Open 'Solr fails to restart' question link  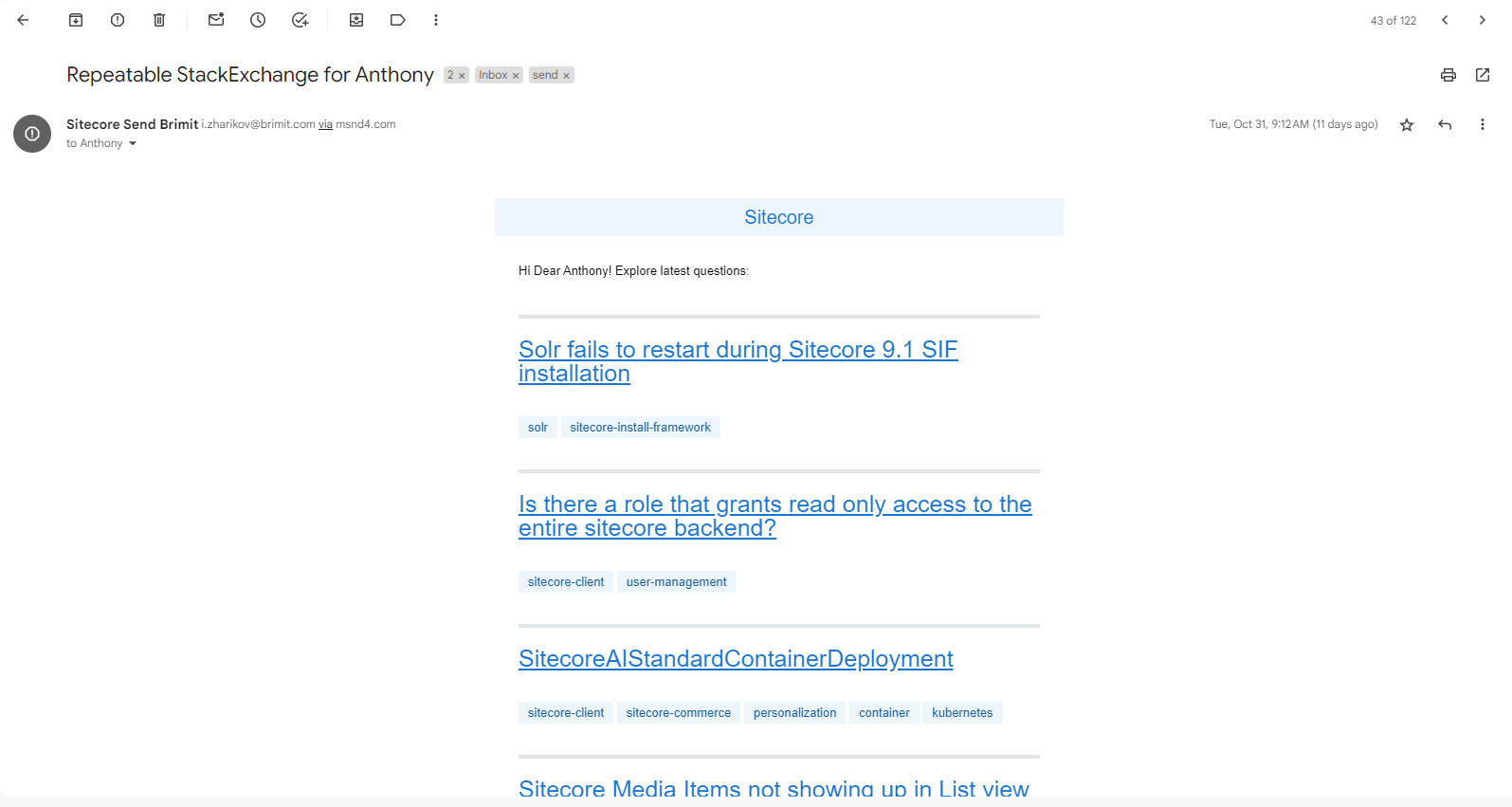738,361
